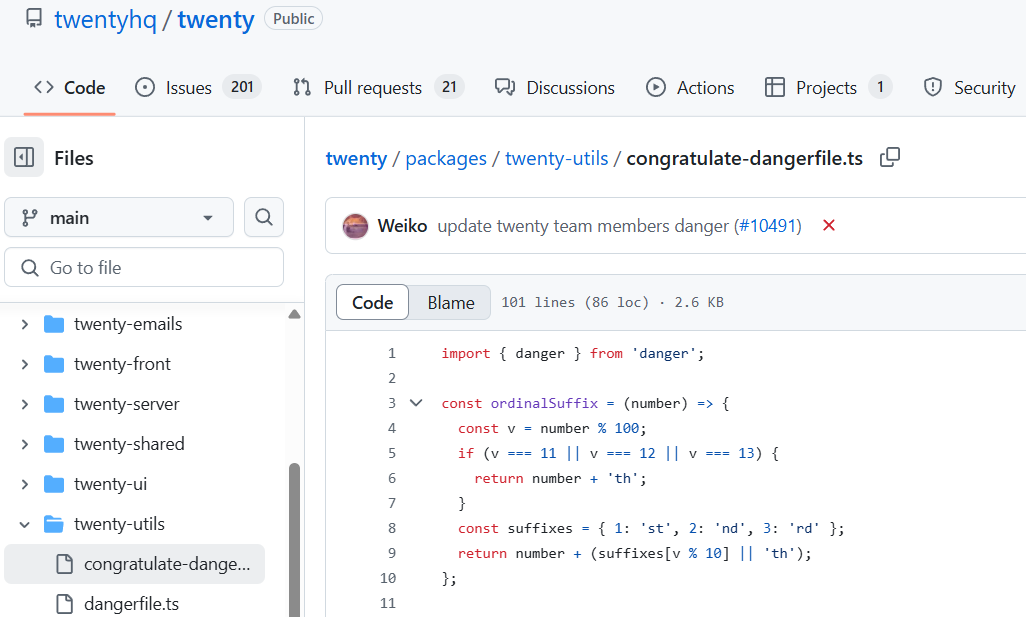Open the twenty repository name link
The width and height of the screenshot is (1026, 617).
[216, 20]
